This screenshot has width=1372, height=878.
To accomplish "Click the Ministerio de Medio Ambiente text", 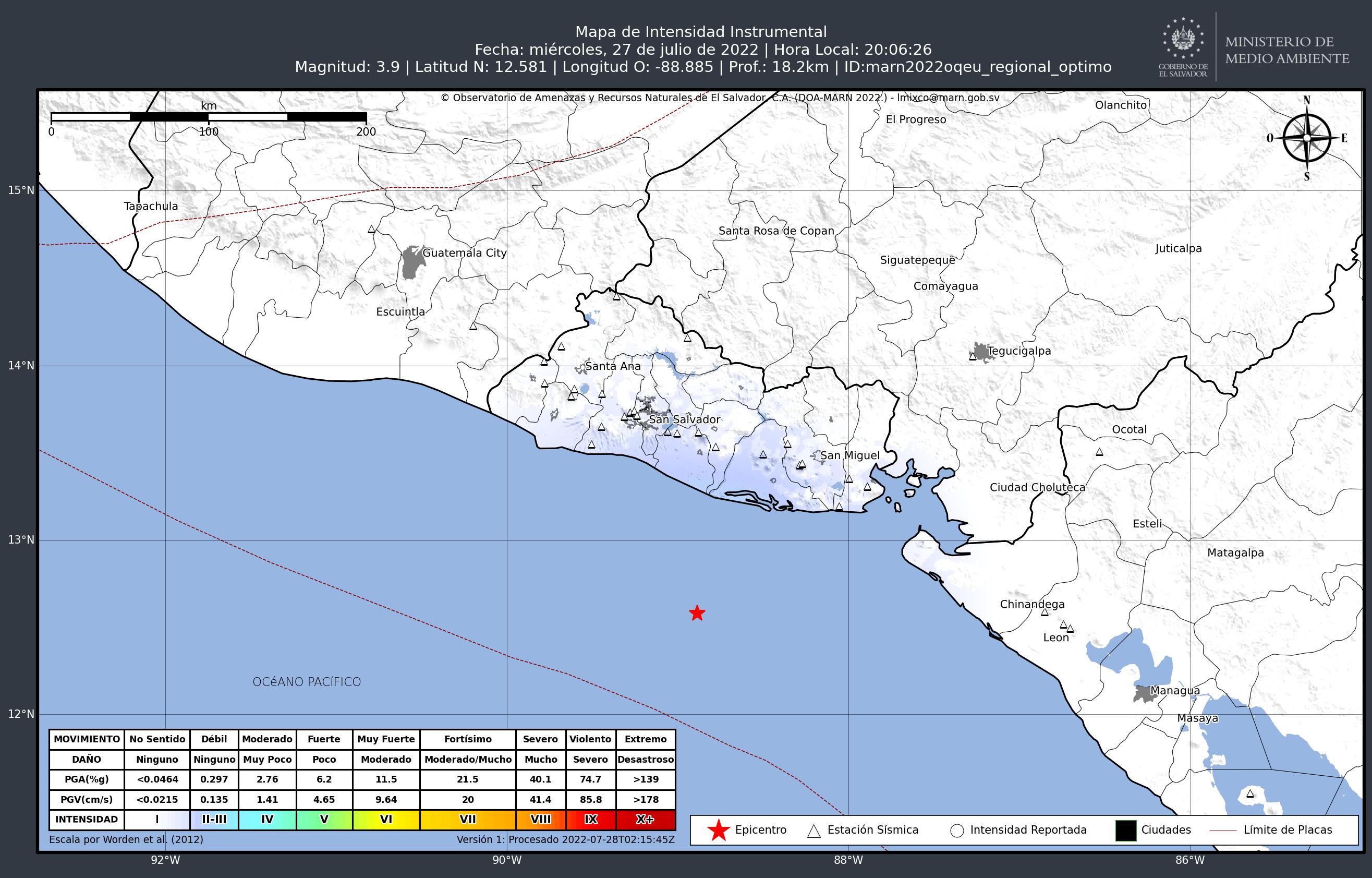I will coord(1287,50).
